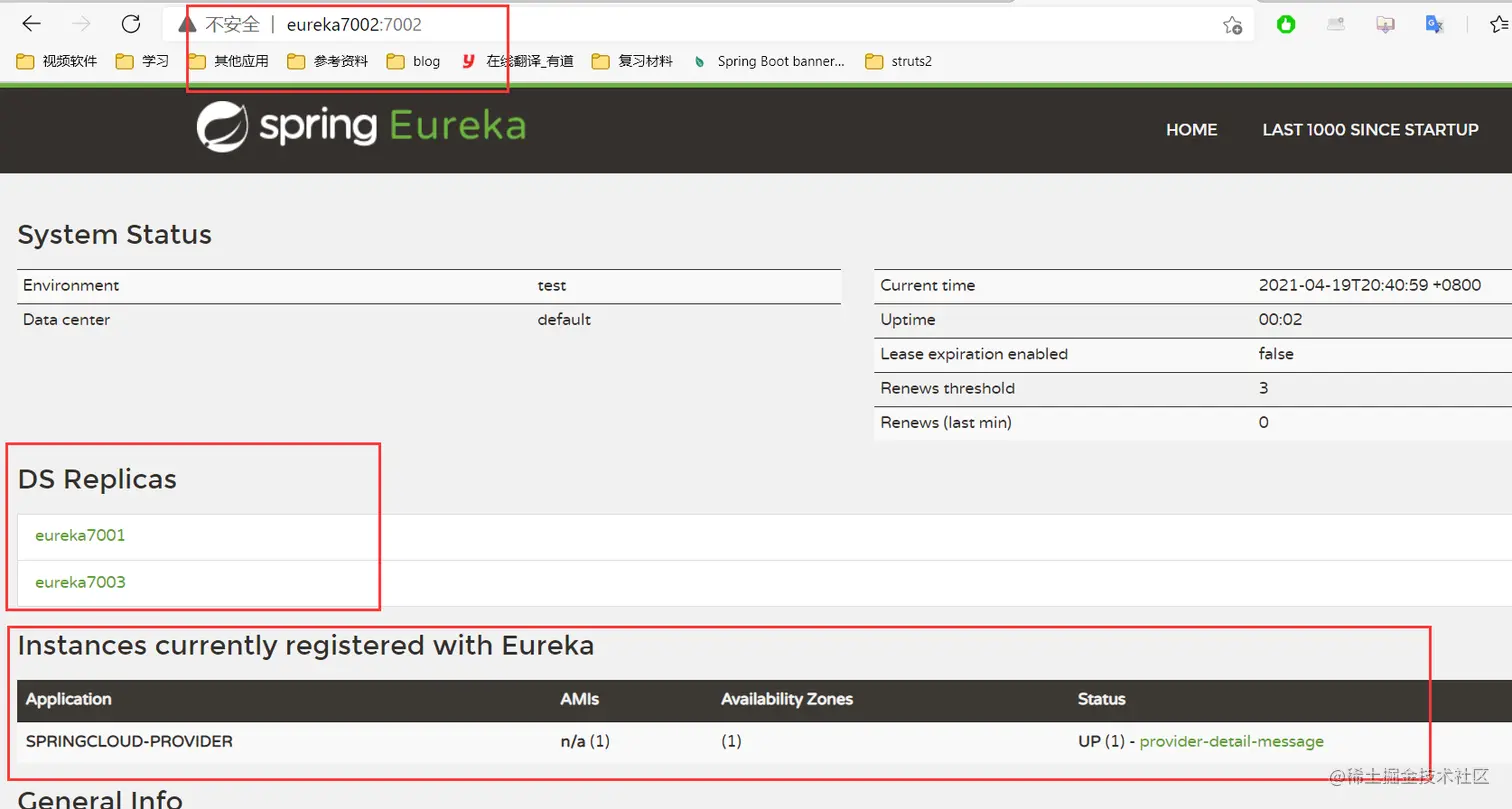Viewport: 1512px width, 809px height.
Task: Open the favorites list star icon
Action: click(1500, 25)
